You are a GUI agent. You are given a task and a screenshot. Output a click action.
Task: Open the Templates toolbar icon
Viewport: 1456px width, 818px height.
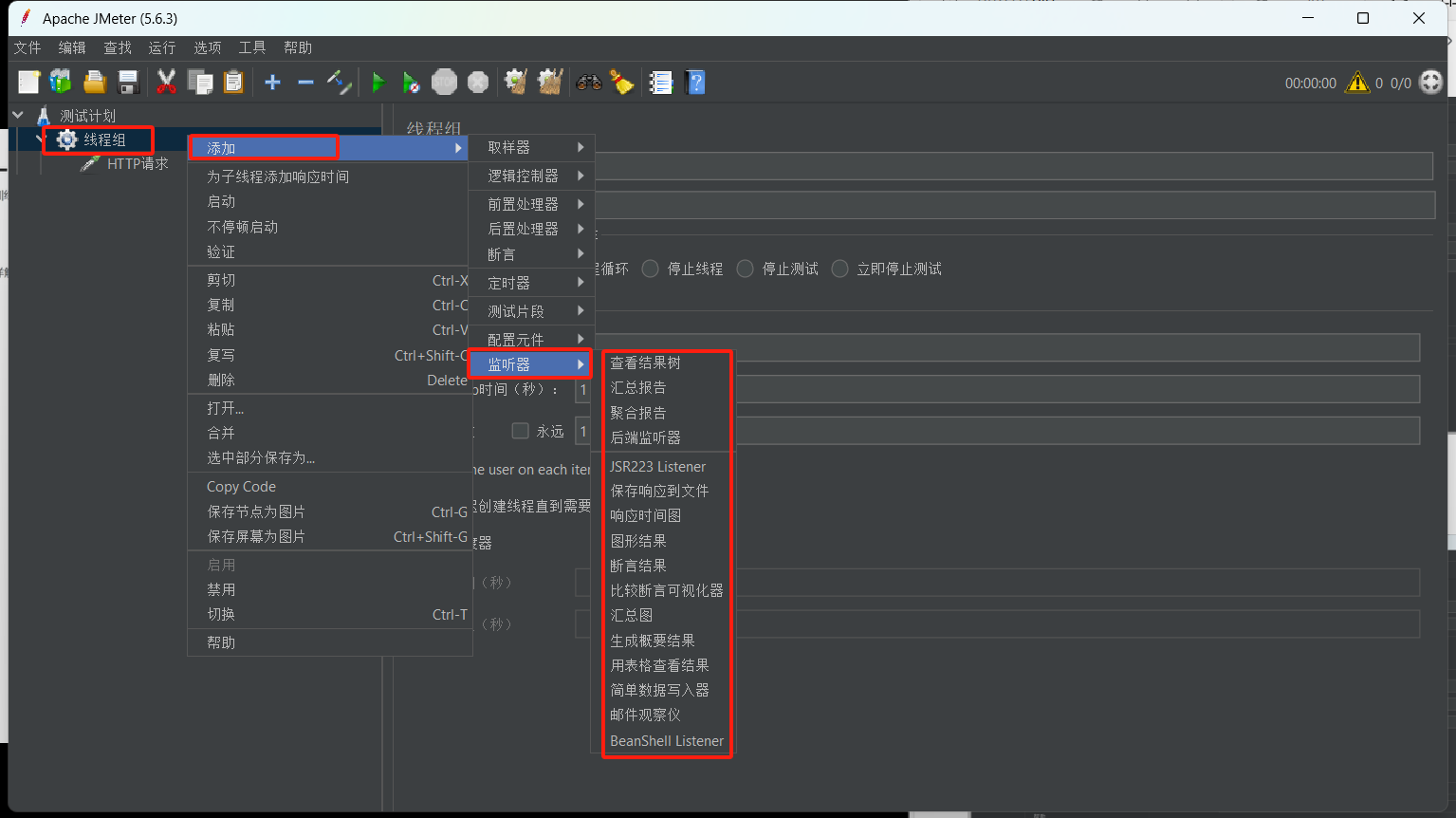tap(61, 83)
